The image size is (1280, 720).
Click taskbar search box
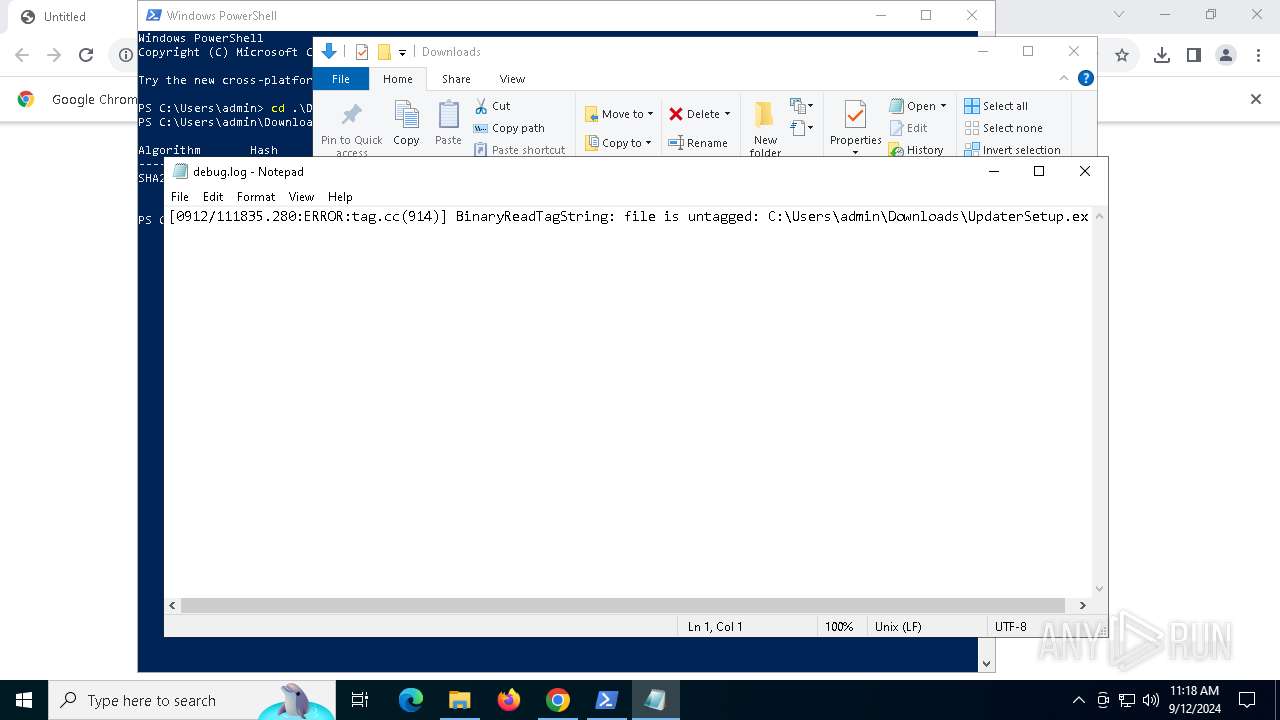pyautogui.click(x=192, y=700)
